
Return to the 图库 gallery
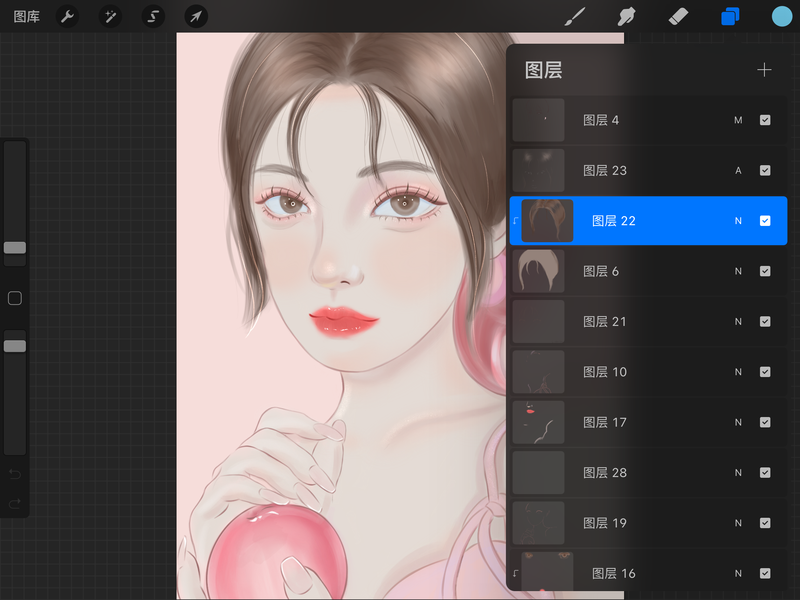coord(27,17)
